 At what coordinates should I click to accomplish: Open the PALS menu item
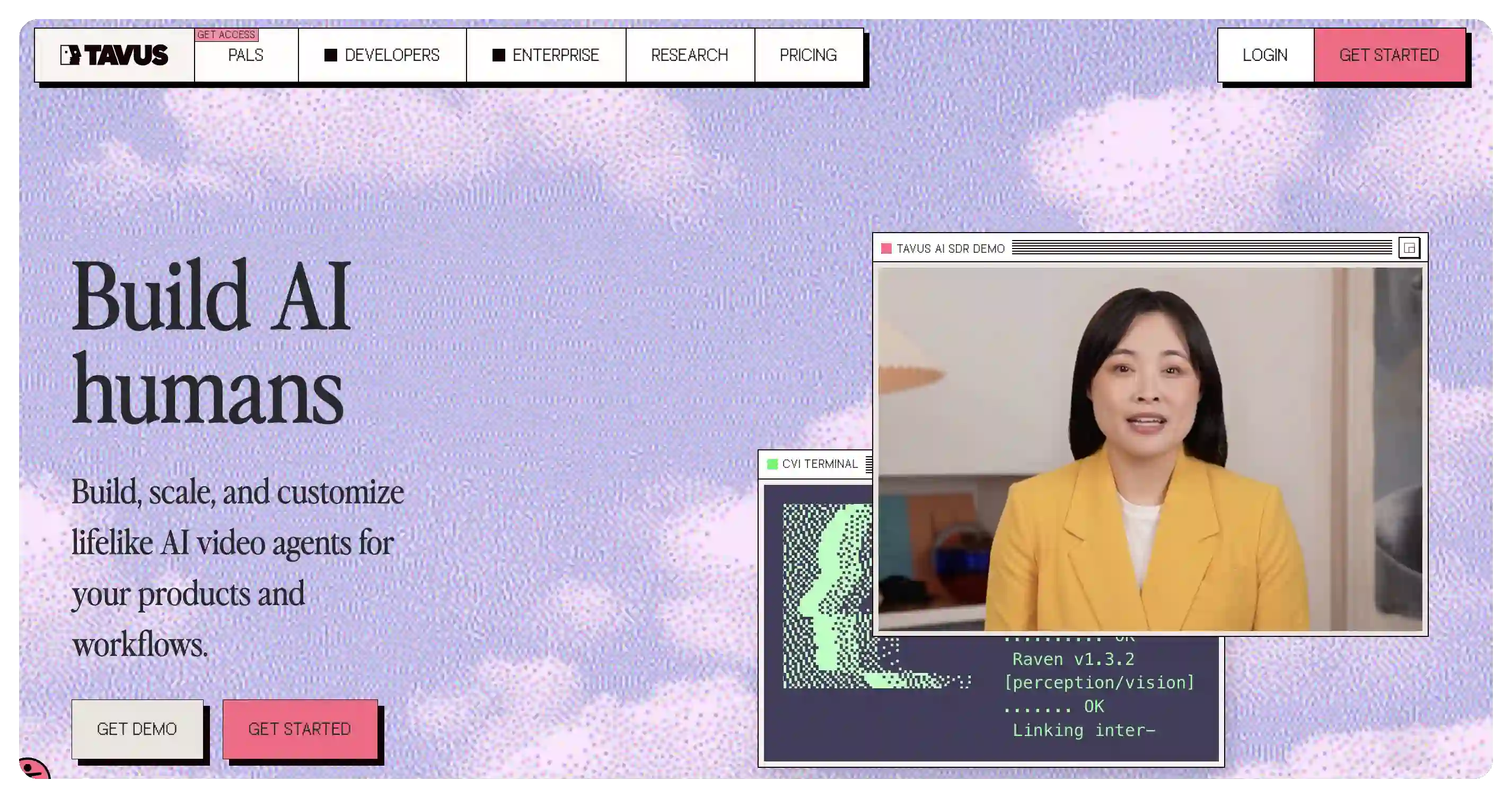click(x=246, y=55)
